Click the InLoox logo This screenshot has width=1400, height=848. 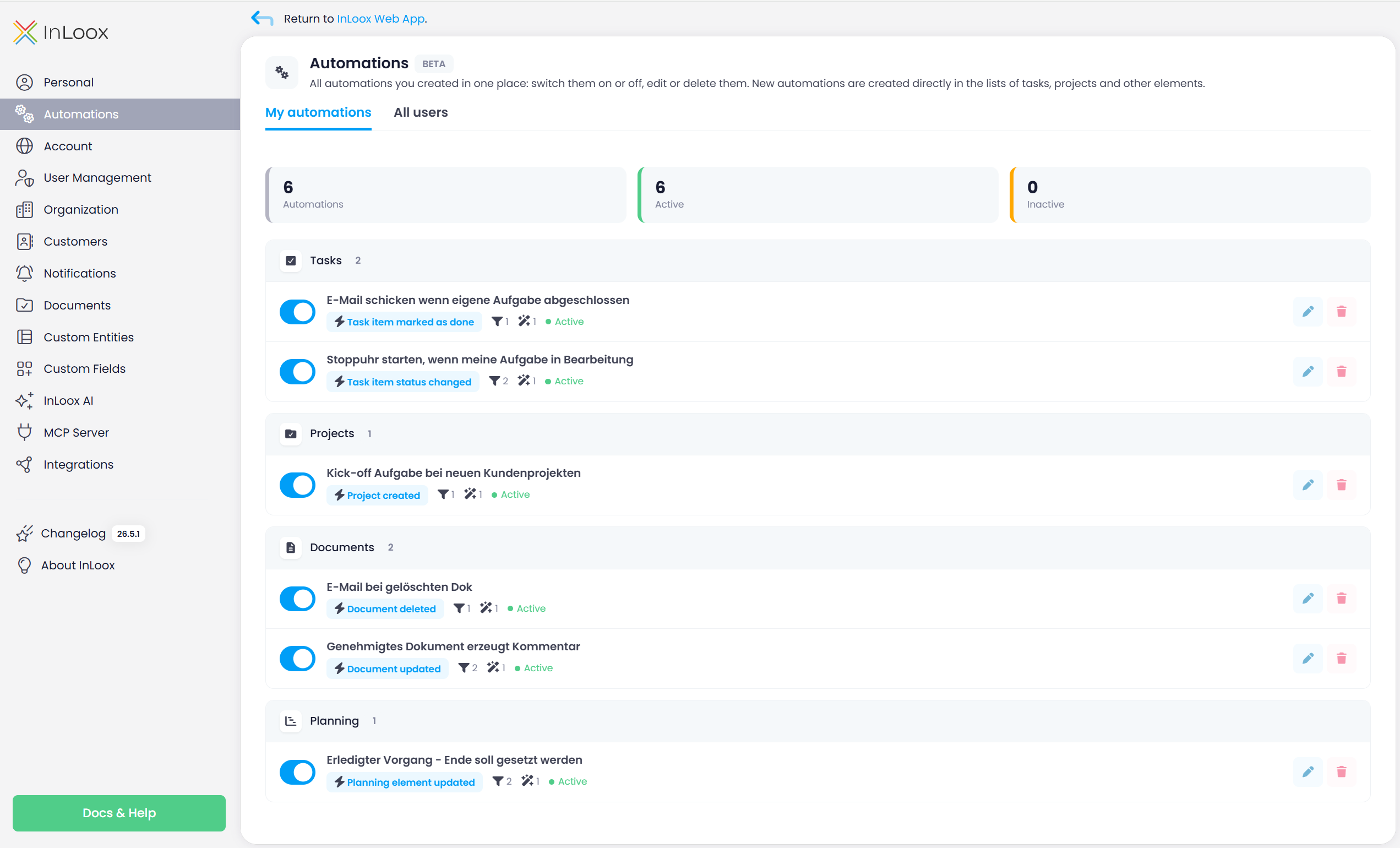[x=61, y=32]
